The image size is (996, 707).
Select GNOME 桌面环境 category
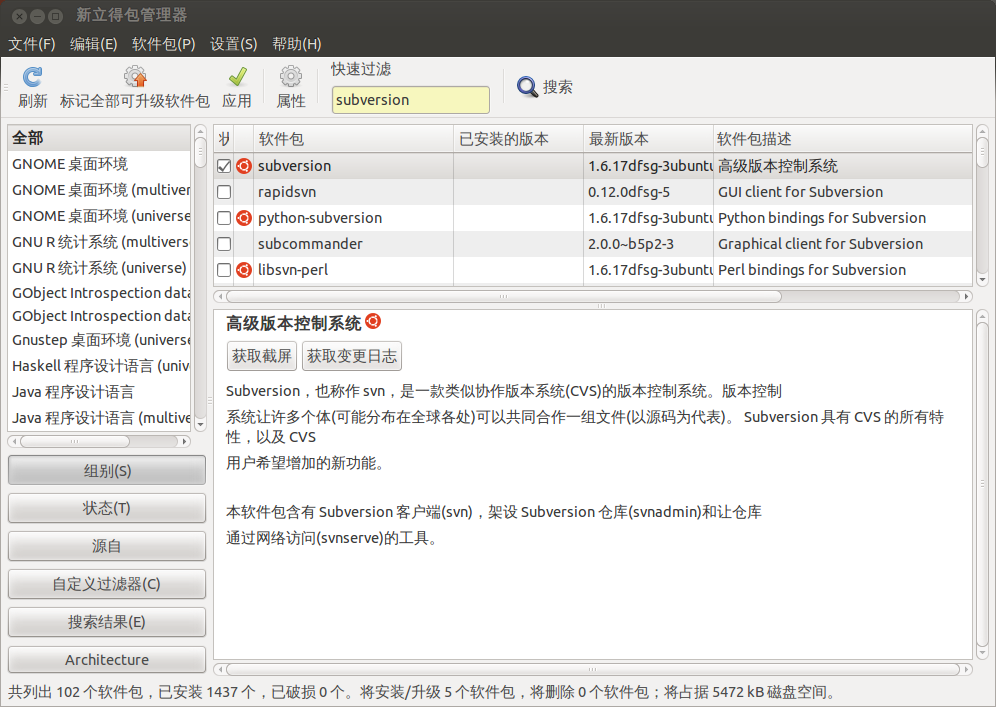point(99,164)
